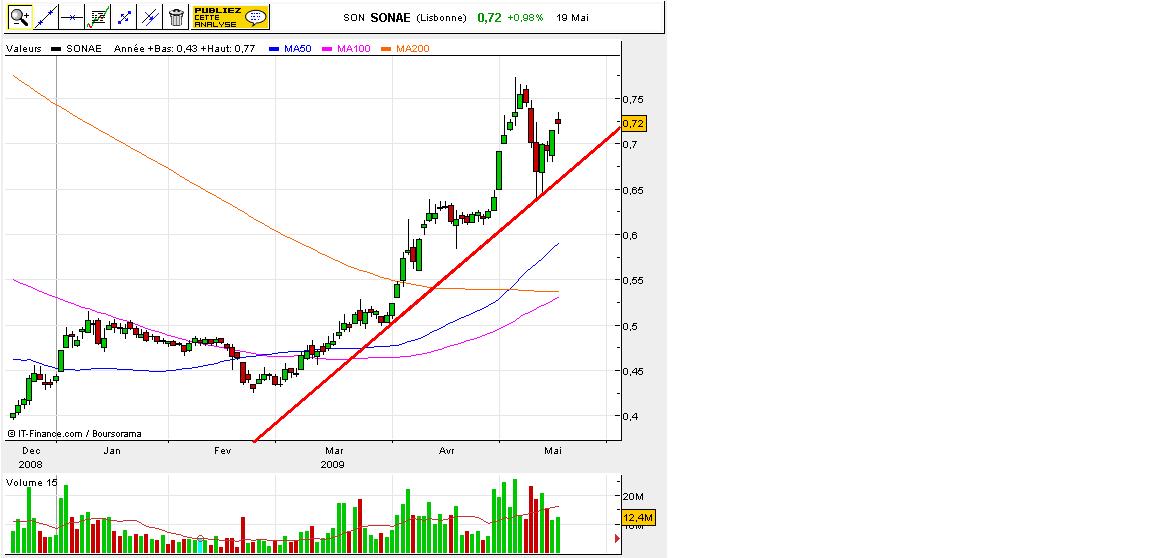Select the parallel channel lines tool

(149, 16)
